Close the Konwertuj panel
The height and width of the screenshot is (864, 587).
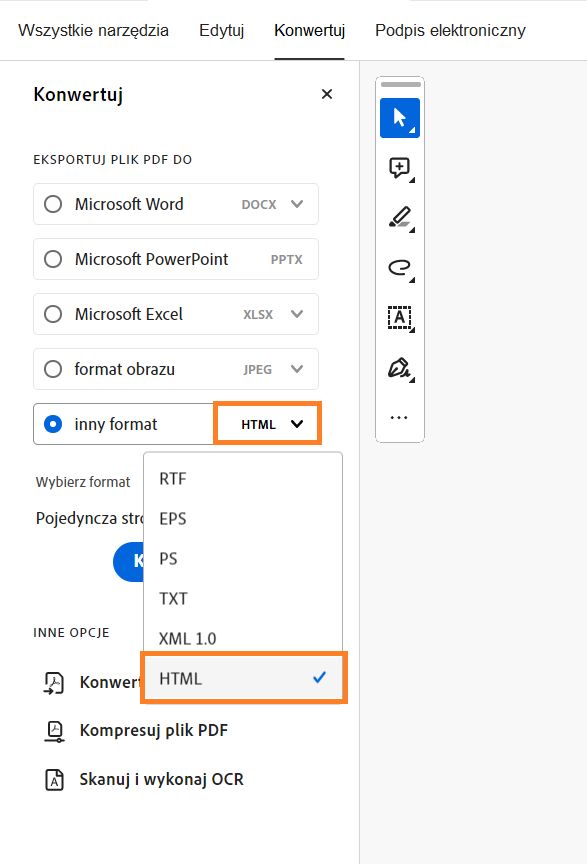click(x=326, y=94)
